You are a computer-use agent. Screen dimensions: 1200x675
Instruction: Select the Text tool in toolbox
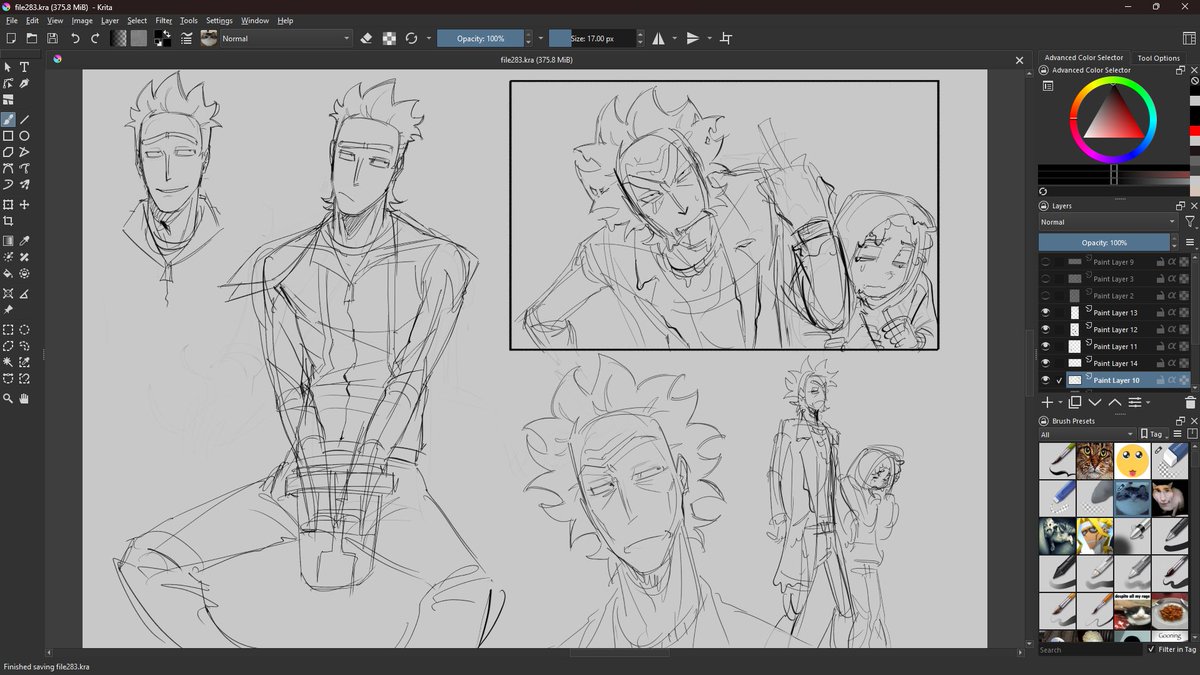tap(24, 67)
